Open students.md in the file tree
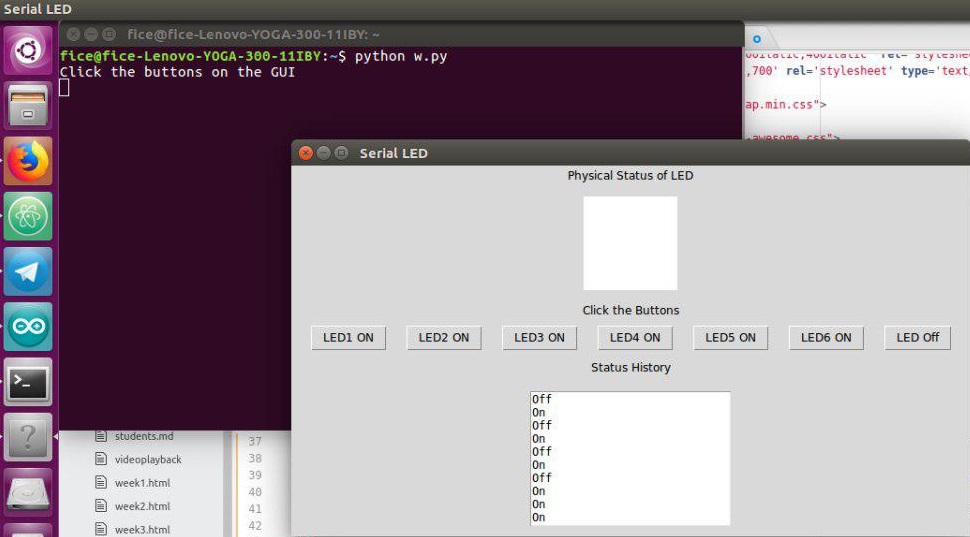Viewport: 970px width, 537px height. [x=144, y=436]
